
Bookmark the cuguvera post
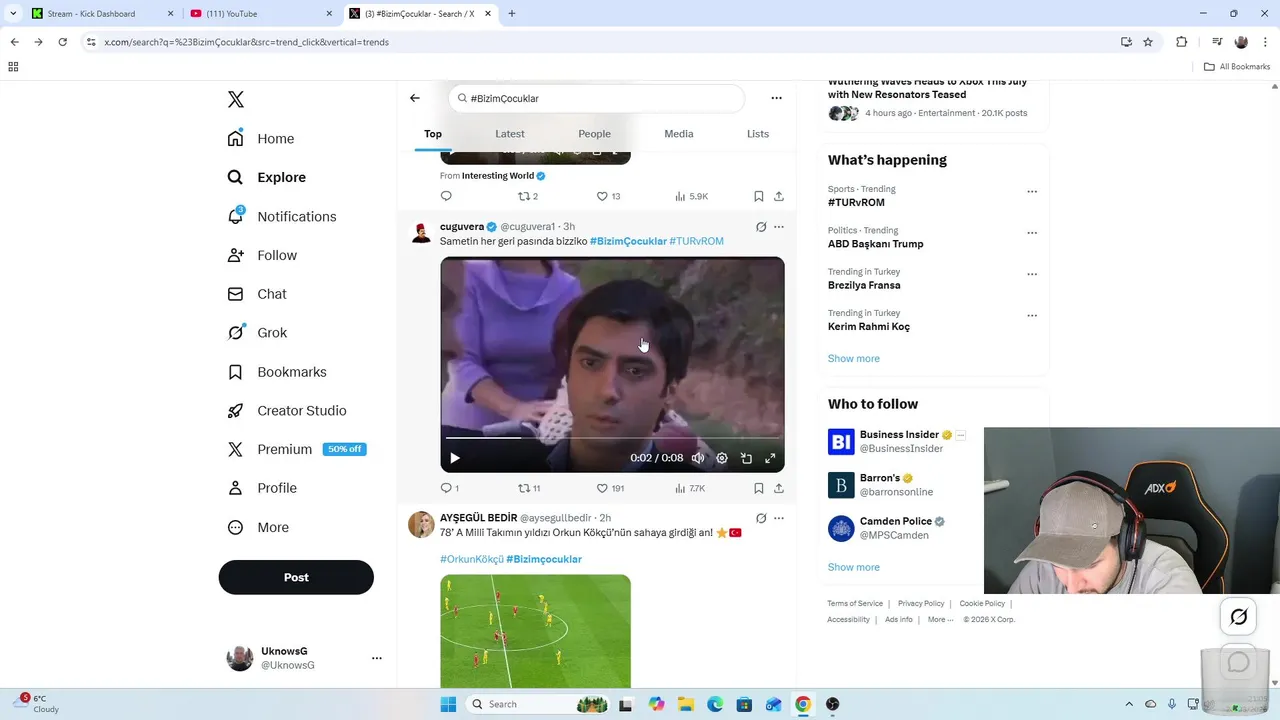[x=759, y=488]
